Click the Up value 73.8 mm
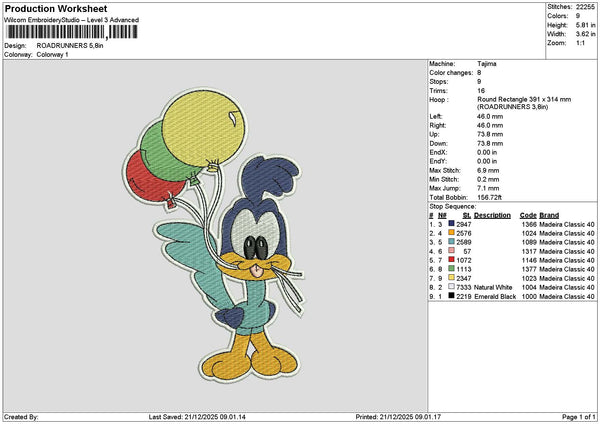Screen dimensions: 600x424 click(x=490, y=134)
